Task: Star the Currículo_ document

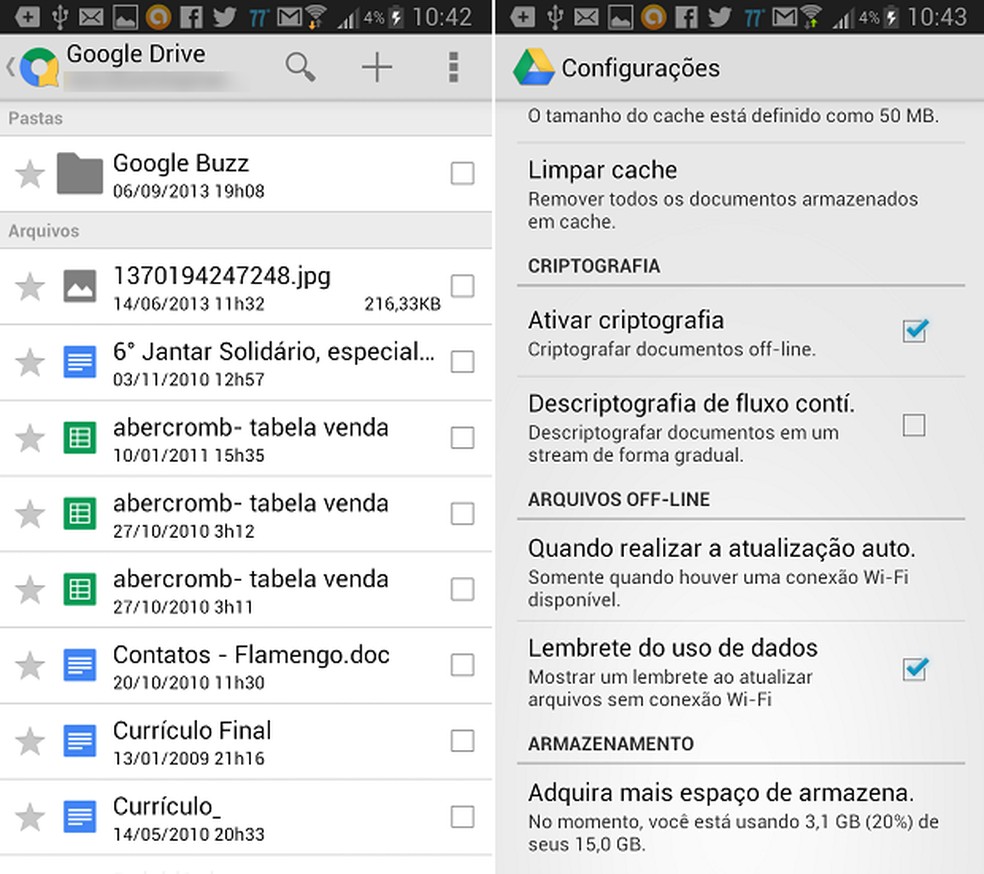Action: tap(29, 816)
